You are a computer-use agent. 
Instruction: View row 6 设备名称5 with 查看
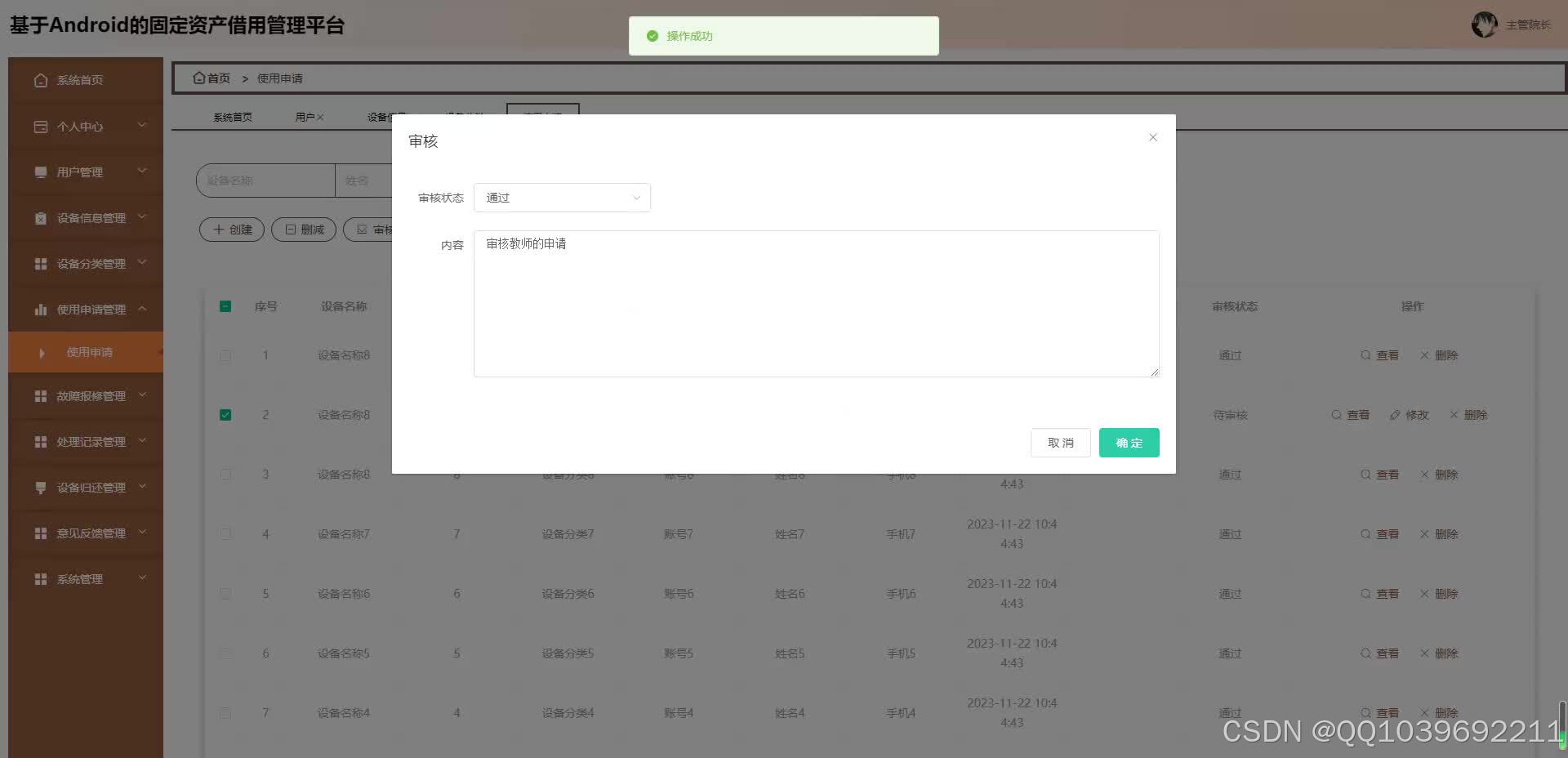(1379, 653)
